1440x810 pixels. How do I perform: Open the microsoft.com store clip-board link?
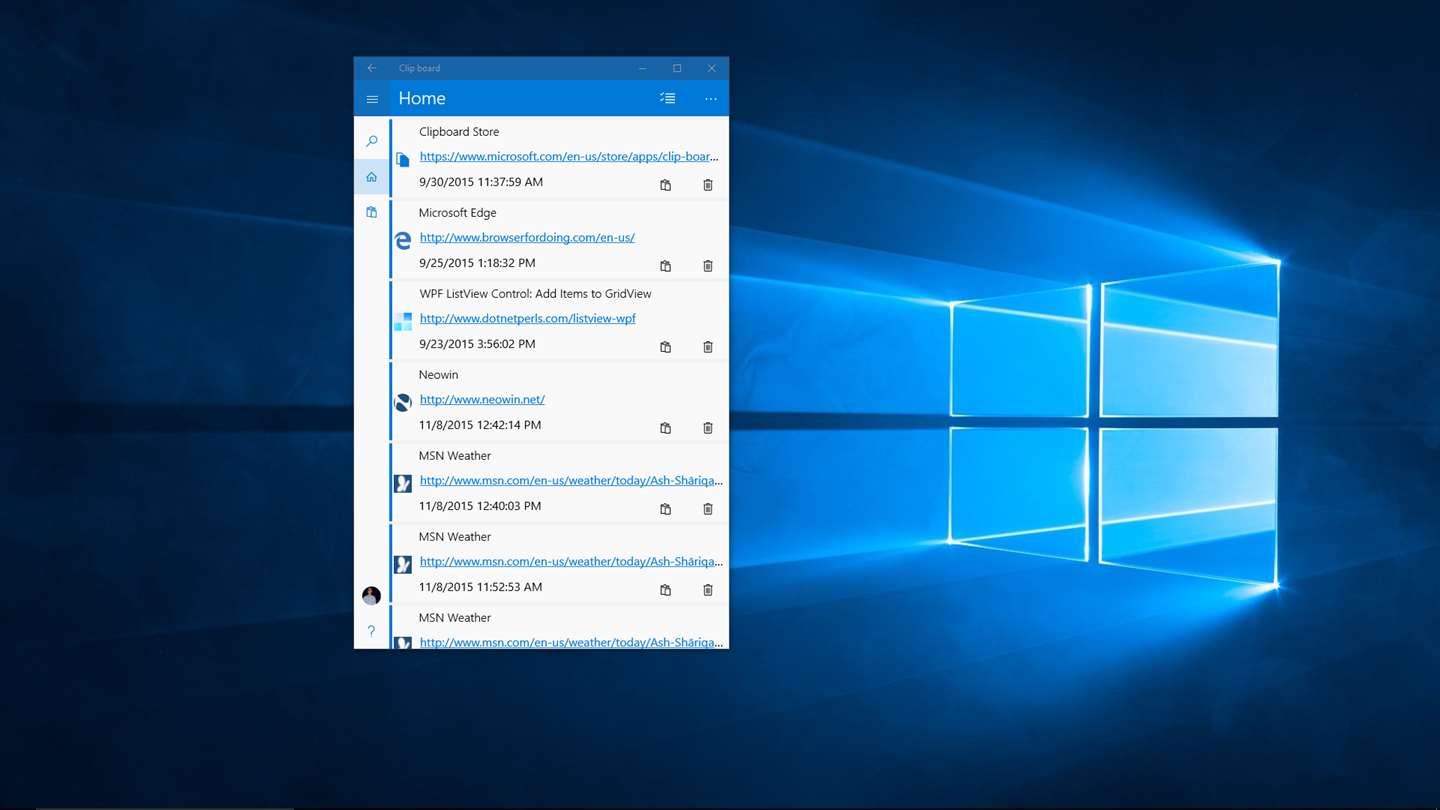pos(569,157)
